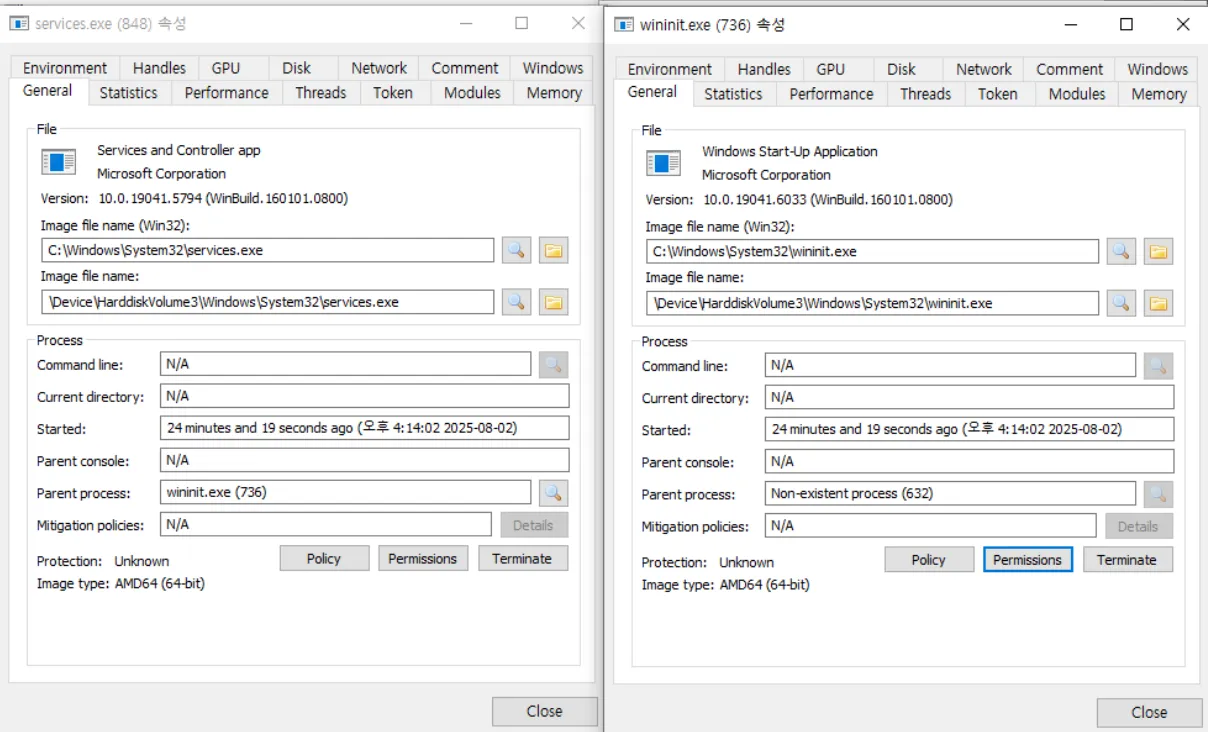Click magnifier beside services.exe Win32 image file name
The width and height of the screenshot is (1208, 732).
516,250
